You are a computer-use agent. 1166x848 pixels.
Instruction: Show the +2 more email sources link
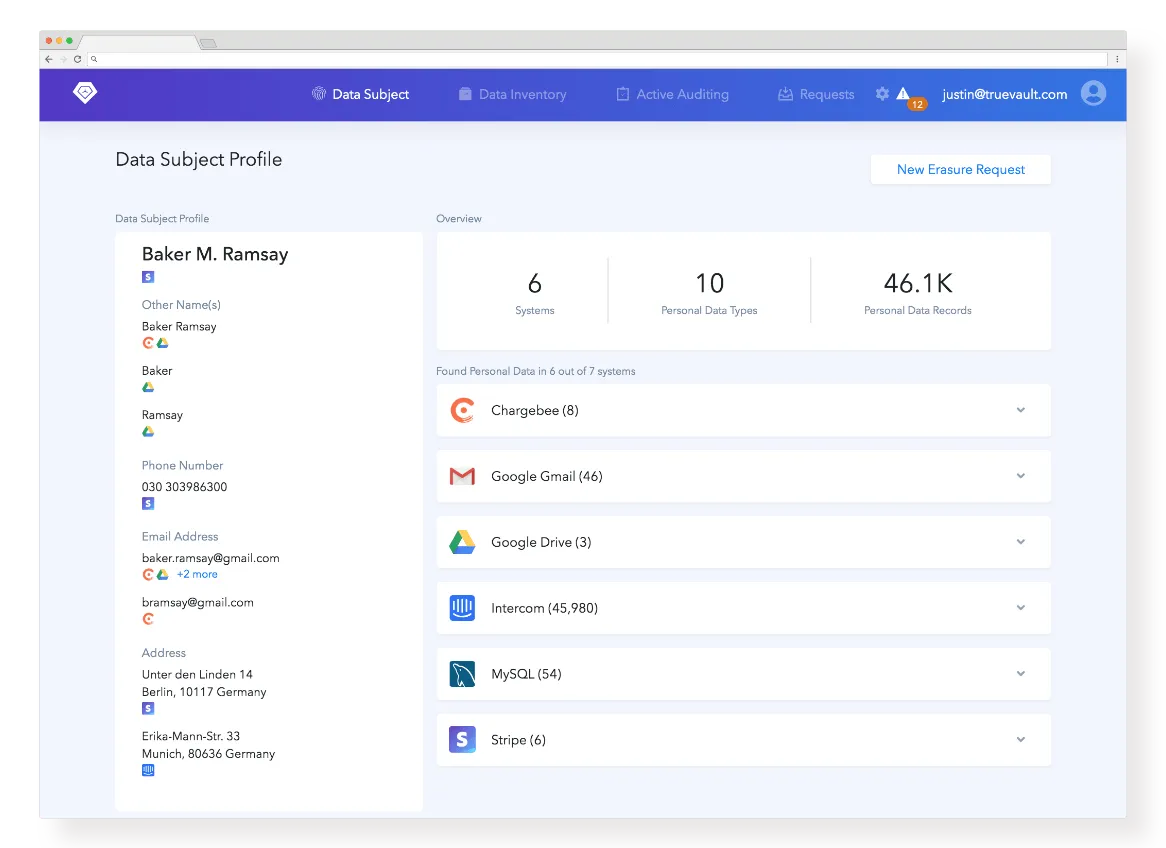pos(197,574)
